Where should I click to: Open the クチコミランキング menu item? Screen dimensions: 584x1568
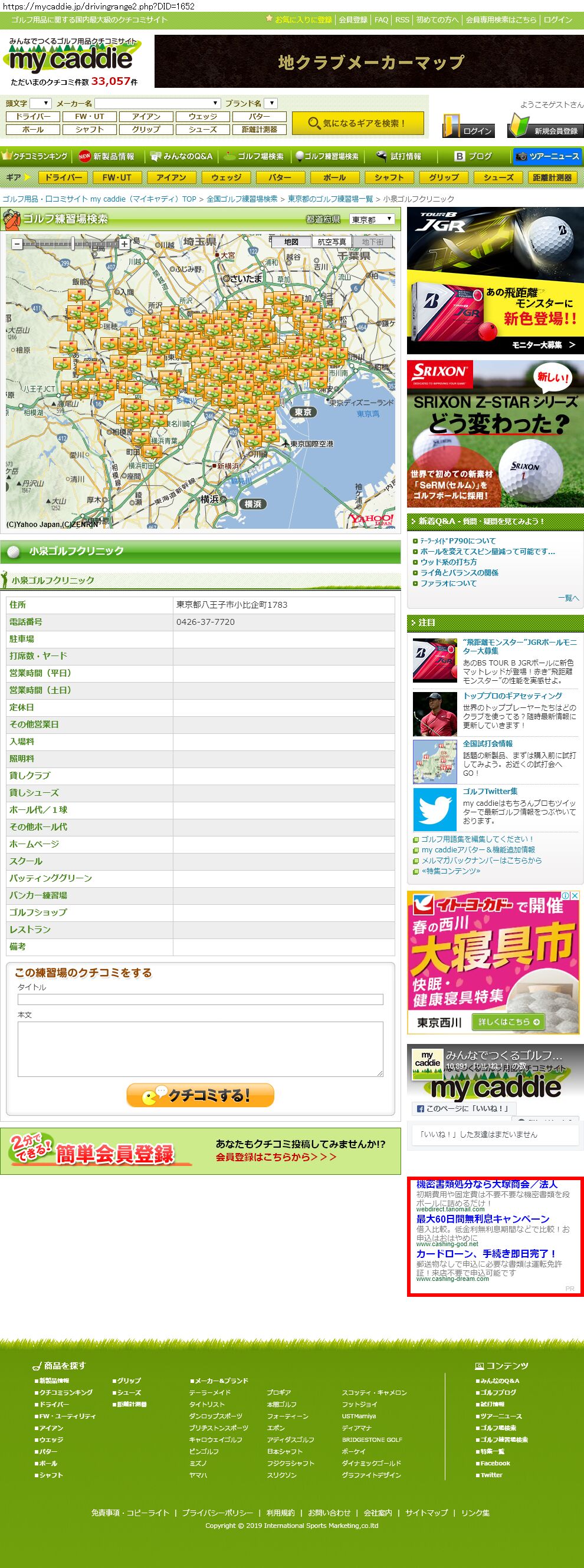pos(35,156)
